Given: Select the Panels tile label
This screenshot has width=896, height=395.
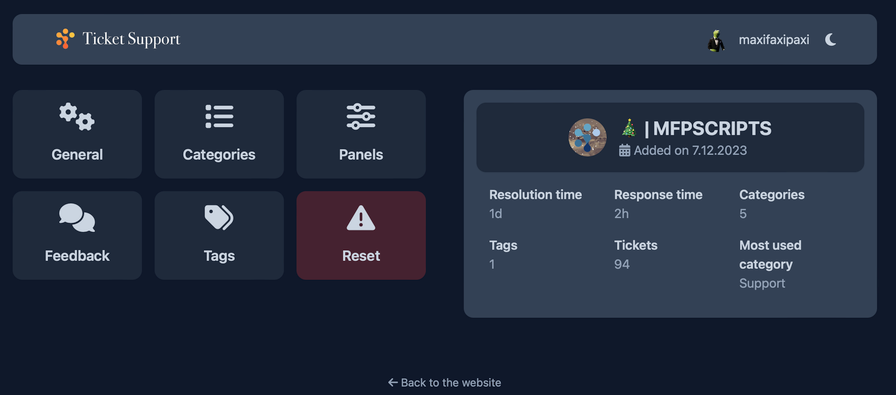Looking at the screenshot, I should (x=361, y=155).
